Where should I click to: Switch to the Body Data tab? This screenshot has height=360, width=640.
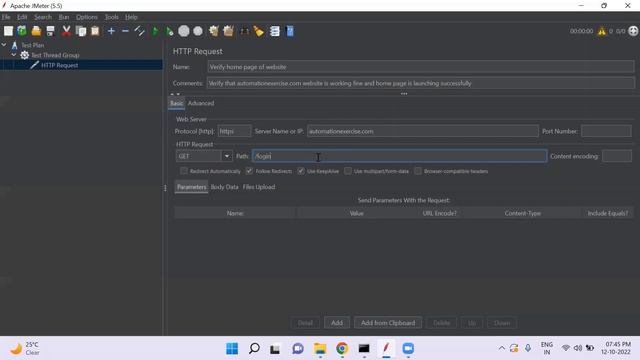224,187
